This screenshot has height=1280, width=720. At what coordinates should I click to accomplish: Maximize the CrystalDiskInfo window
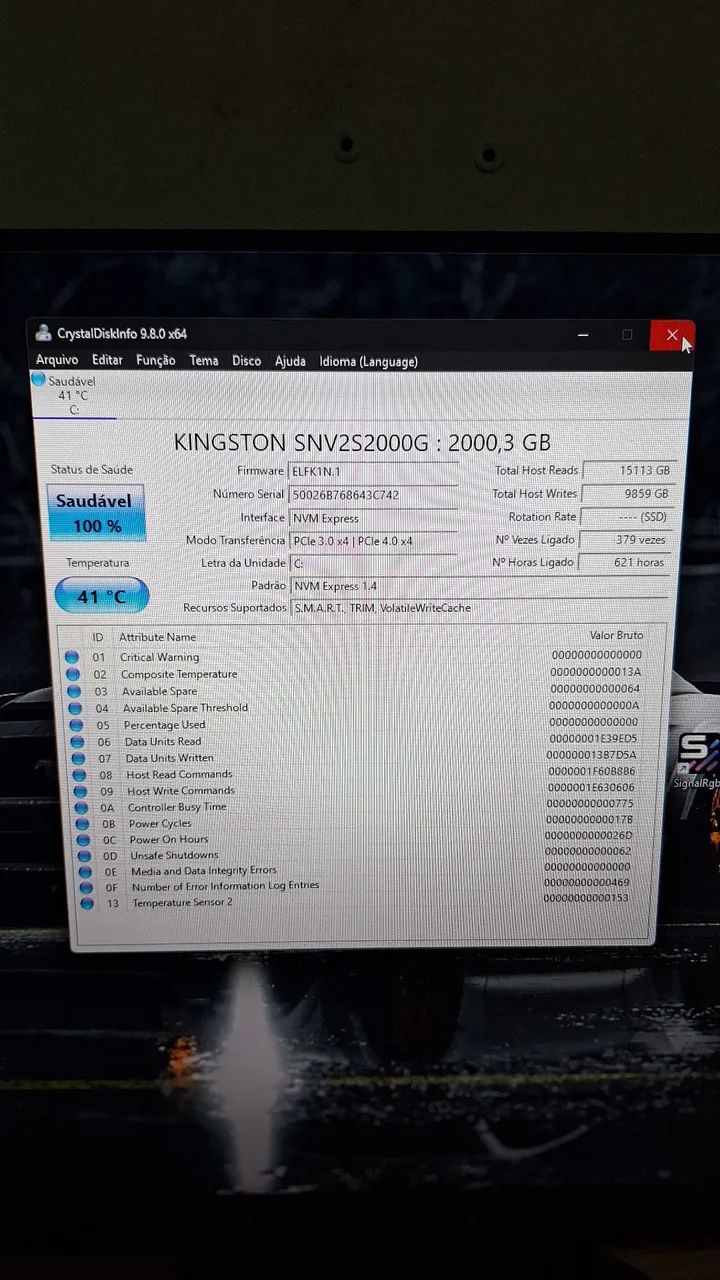pyautogui.click(x=627, y=335)
